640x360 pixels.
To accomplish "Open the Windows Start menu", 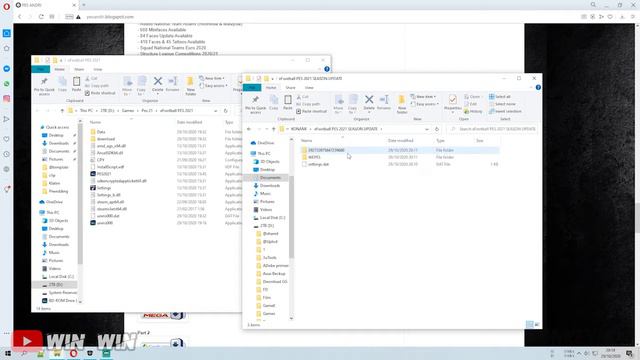I will (8, 353).
